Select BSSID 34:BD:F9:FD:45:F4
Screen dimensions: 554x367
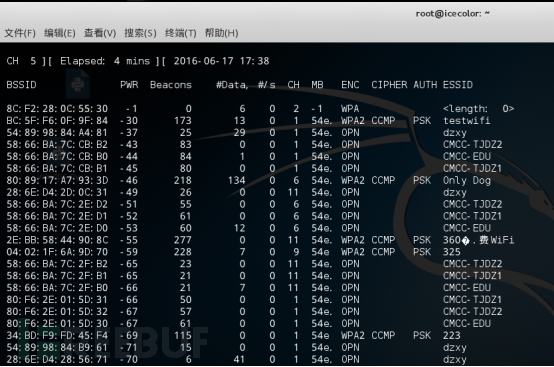tap(57, 336)
